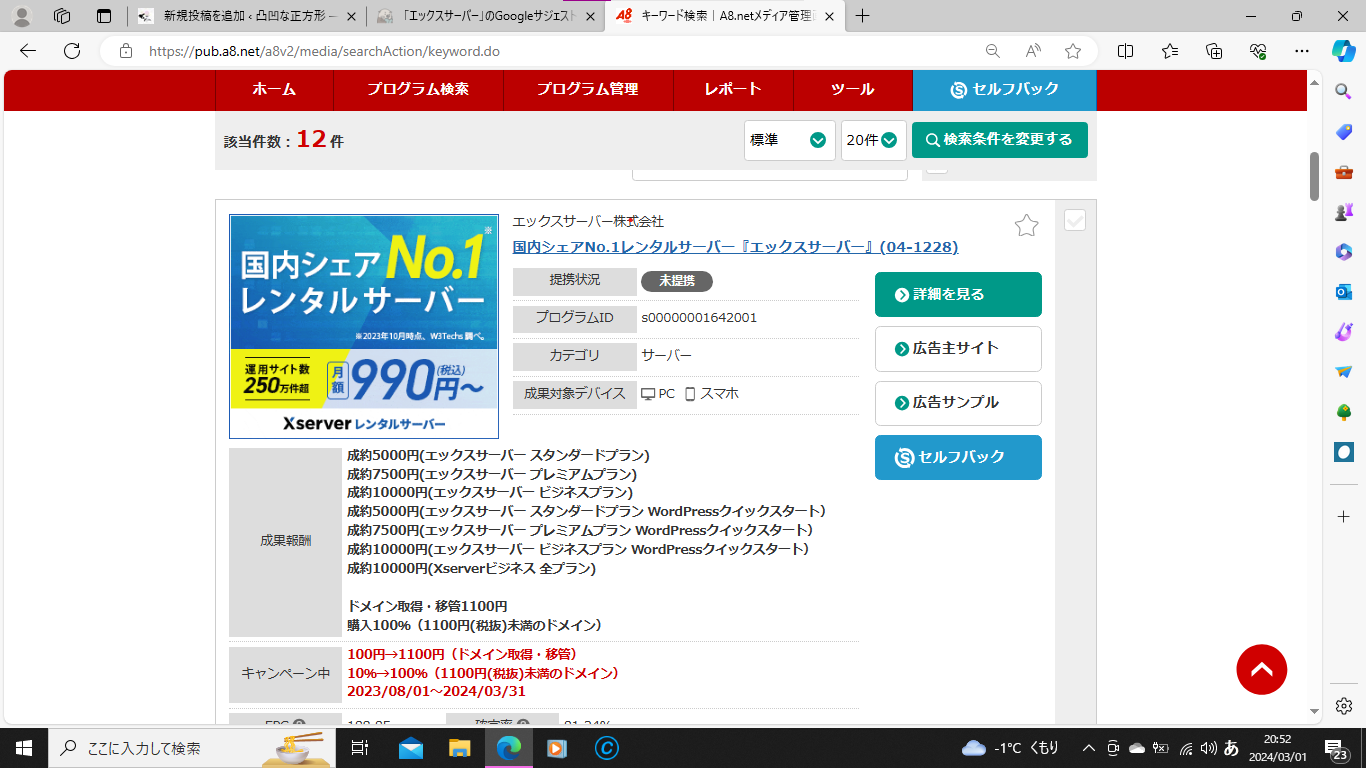Open the プログラム管理 menu
This screenshot has height=768, width=1366.
[x=587, y=89]
